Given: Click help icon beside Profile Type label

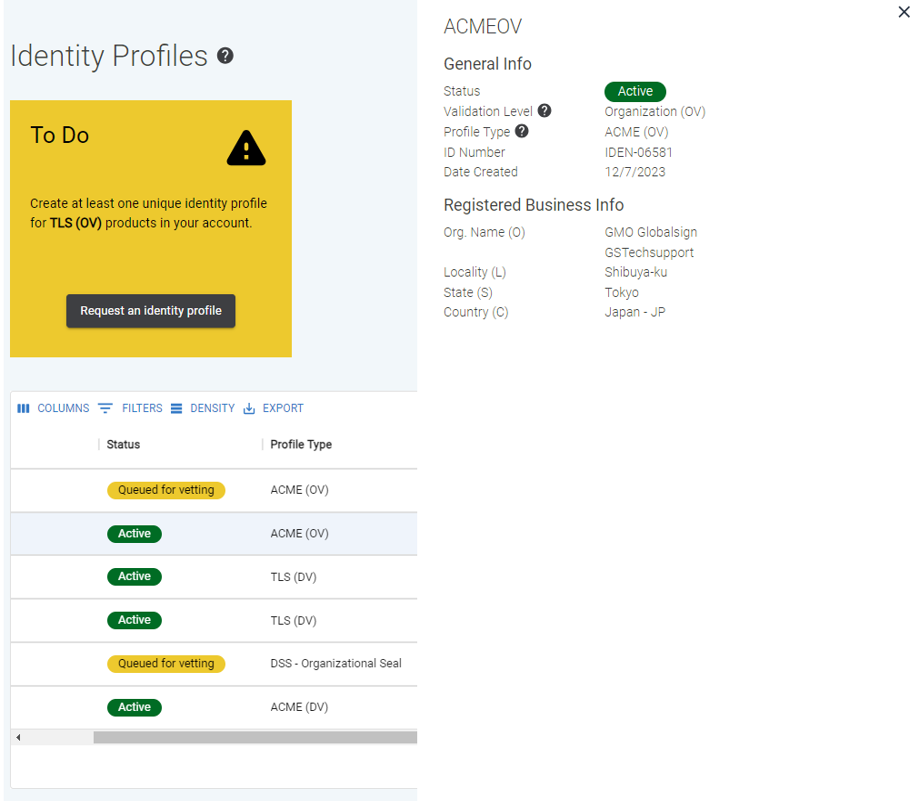Looking at the screenshot, I should 522,131.
